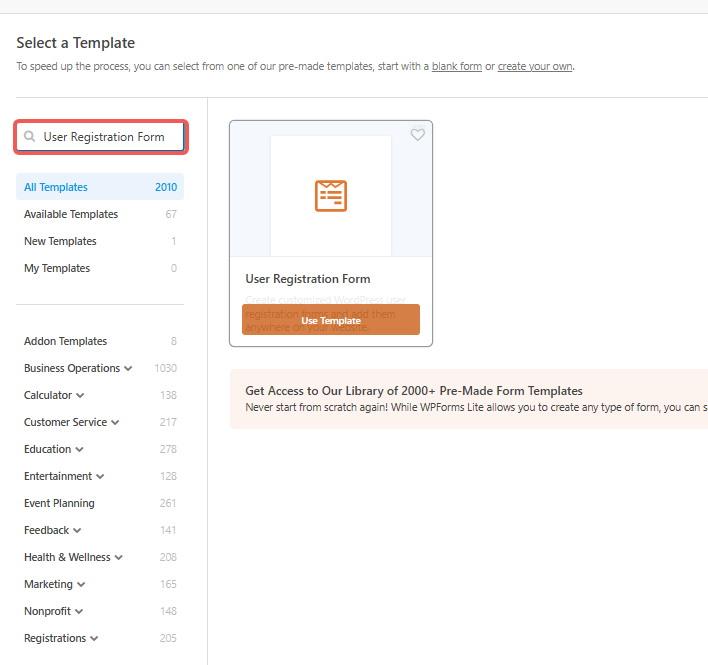Image resolution: width=708 pixels, height=665 pixels.
Task: Expand Customer Service subcategories chevron
Action: tap(115, 423)
